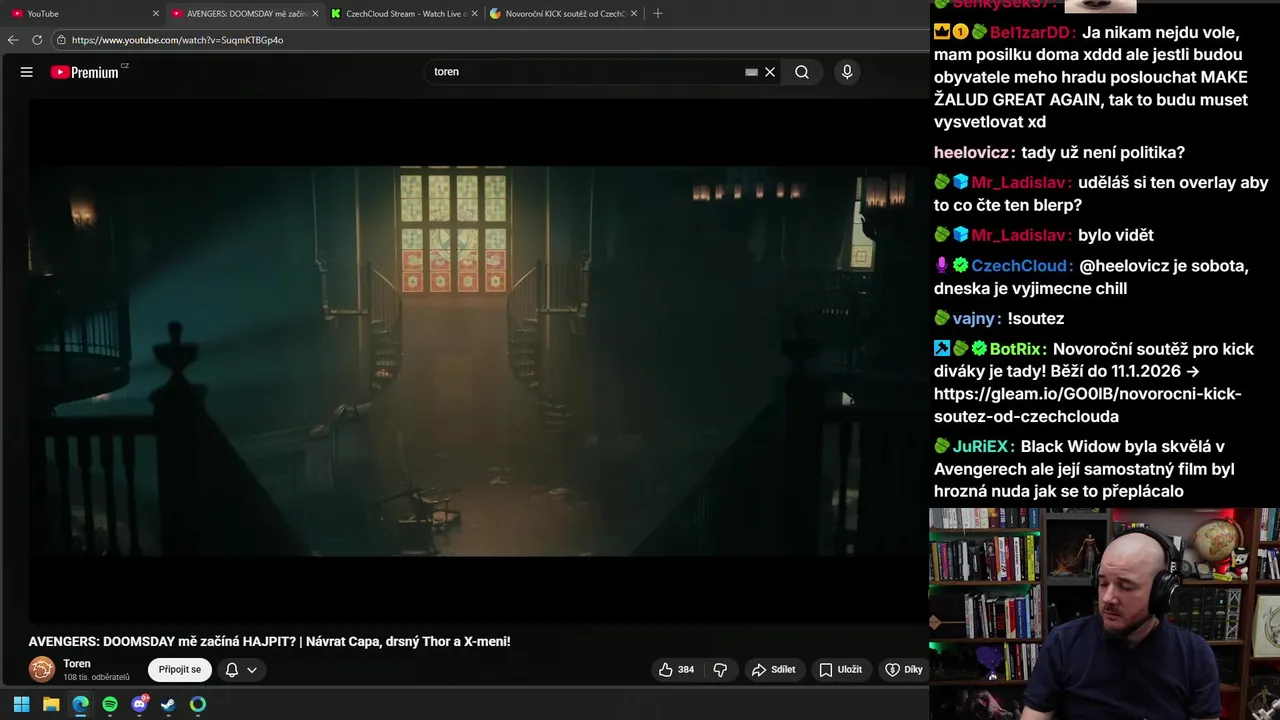Open Discord from the taskbar

tap(139, 704)
